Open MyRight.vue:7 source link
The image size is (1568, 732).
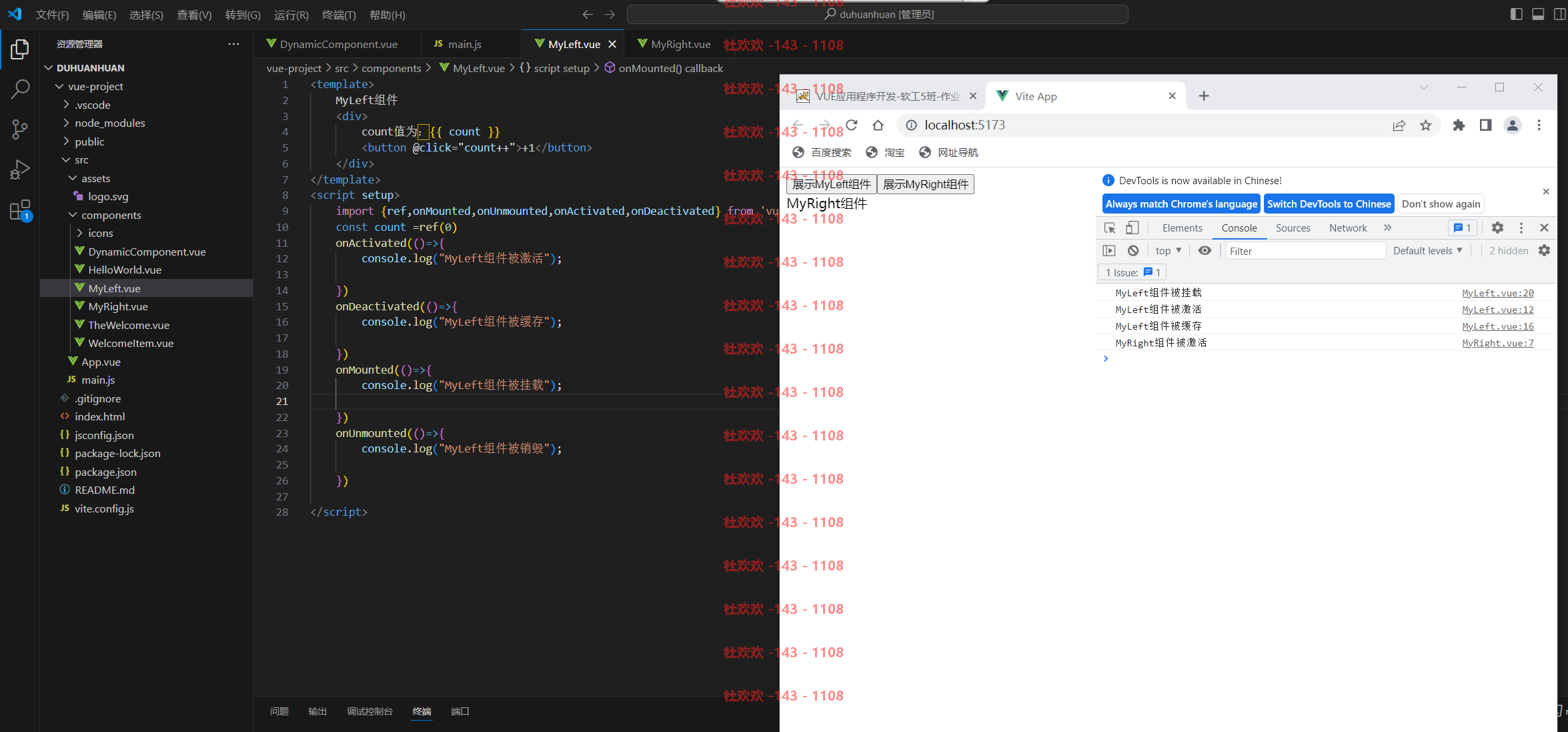point(1497,343)
